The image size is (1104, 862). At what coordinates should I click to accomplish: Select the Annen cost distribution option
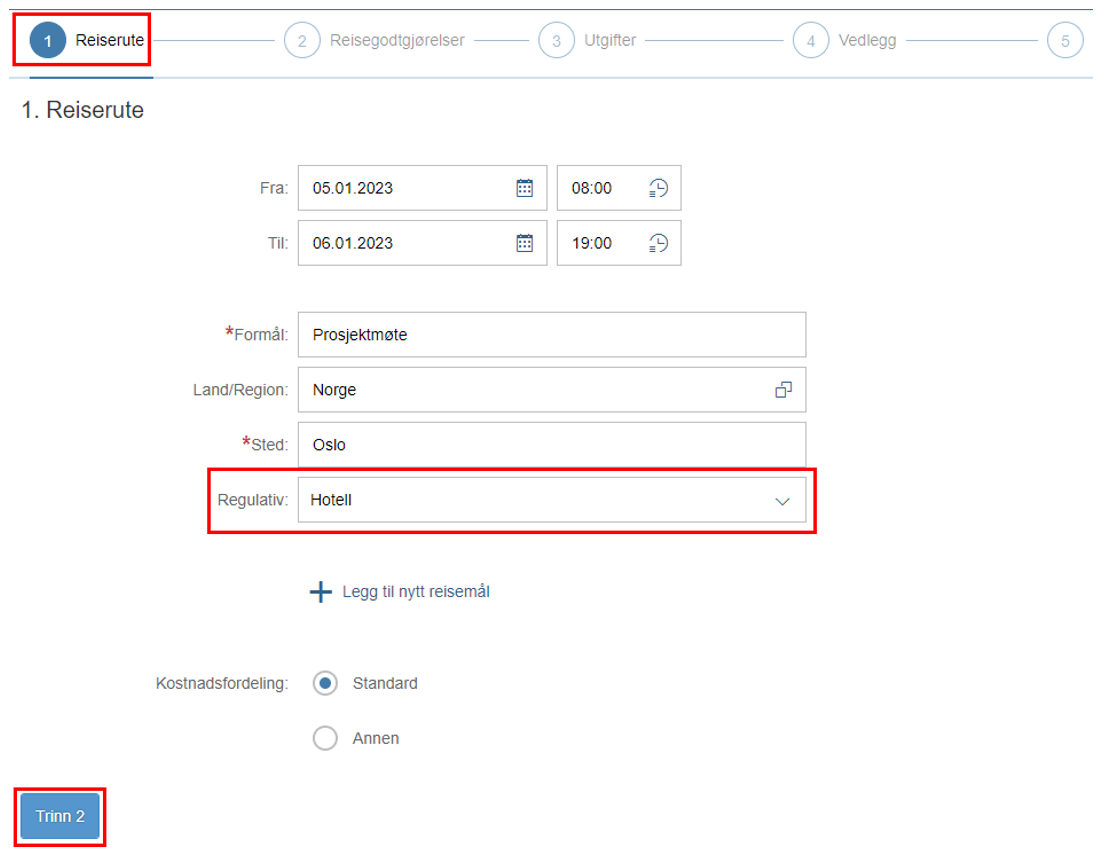pyautogui.click(x=325, y=738)
